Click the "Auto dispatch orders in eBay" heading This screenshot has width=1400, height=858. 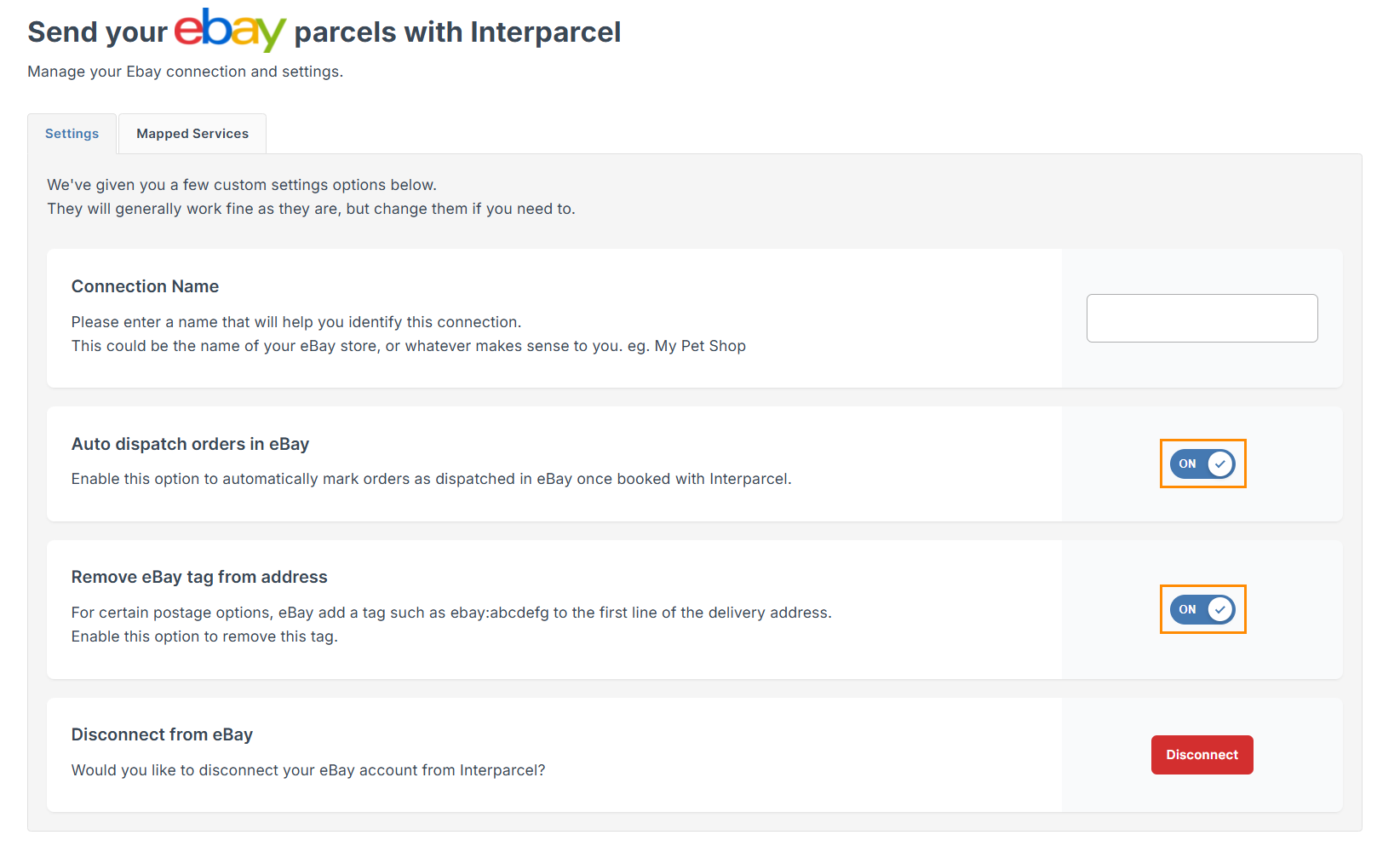[x=190, y=444]
